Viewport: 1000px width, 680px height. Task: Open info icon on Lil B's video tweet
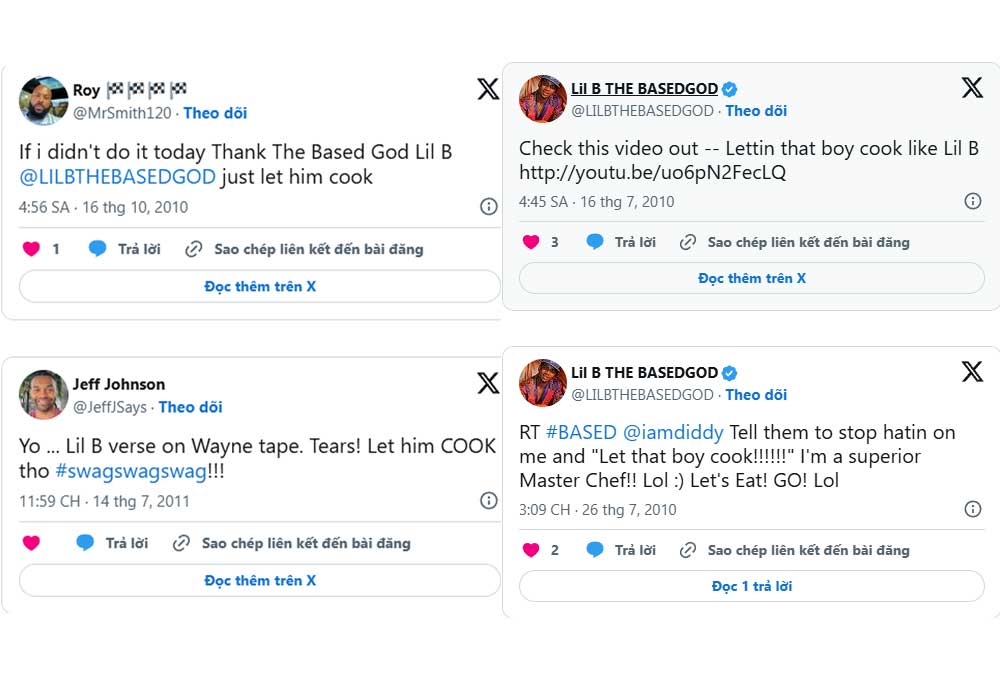pos(973,202)
